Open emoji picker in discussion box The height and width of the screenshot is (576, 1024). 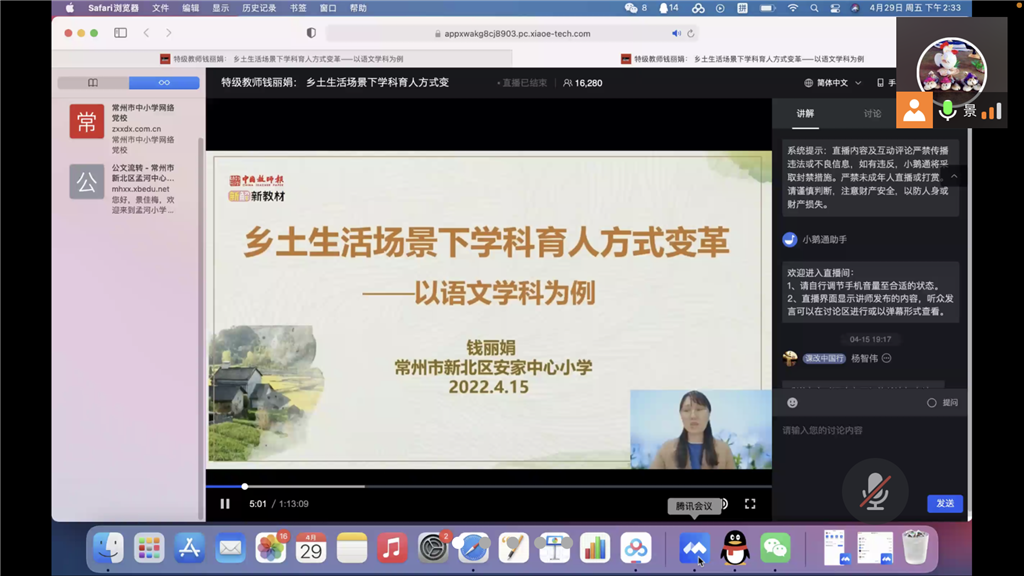point(792,403)
